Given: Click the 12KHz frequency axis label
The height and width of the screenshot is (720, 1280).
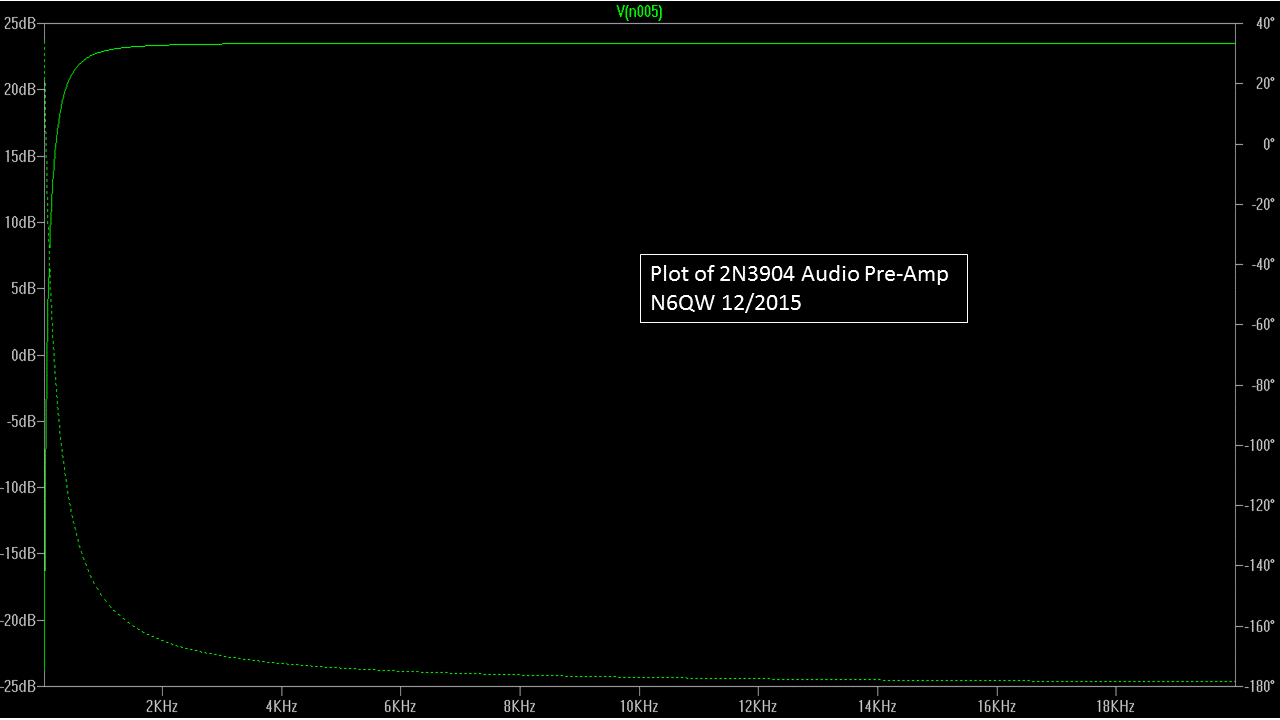Looking at the screenshot, I should pos(758,706).
